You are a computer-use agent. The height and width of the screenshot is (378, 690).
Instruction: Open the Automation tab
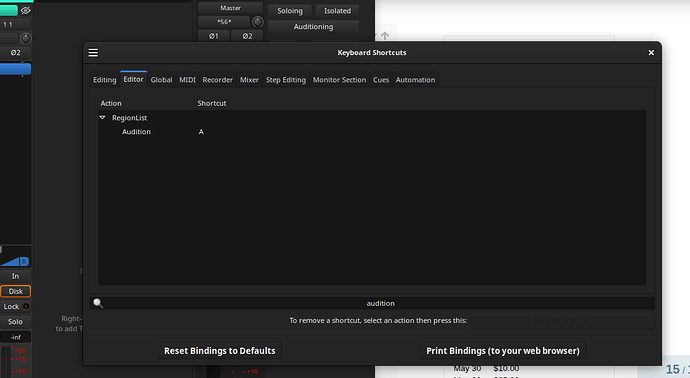pos(415,80)
